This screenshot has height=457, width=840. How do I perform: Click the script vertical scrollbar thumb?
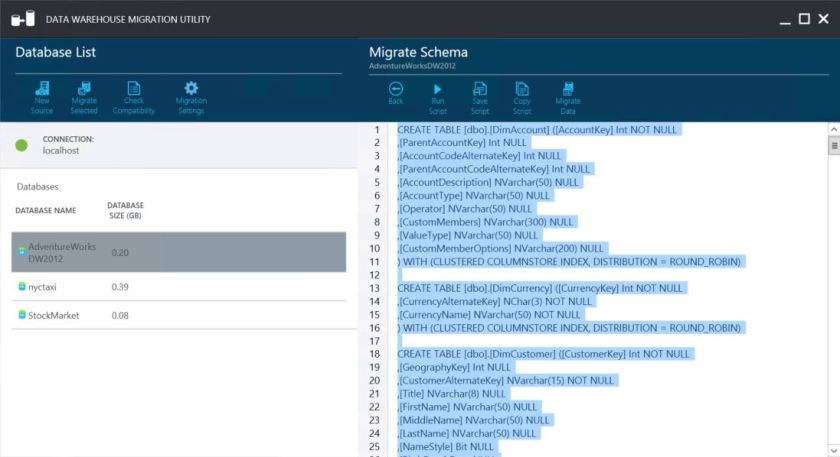[x=834, y=145]
